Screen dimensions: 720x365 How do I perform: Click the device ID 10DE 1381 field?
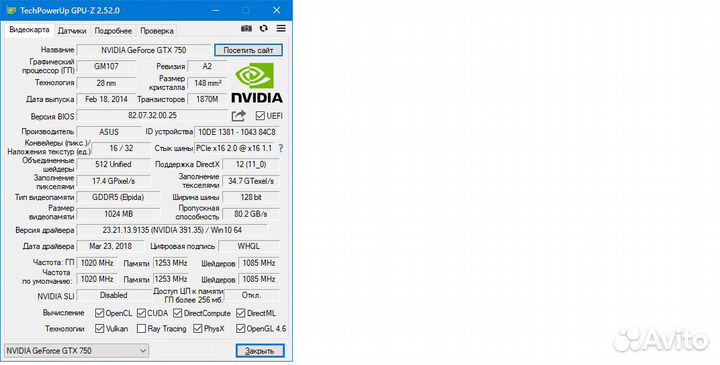[236, 132]
